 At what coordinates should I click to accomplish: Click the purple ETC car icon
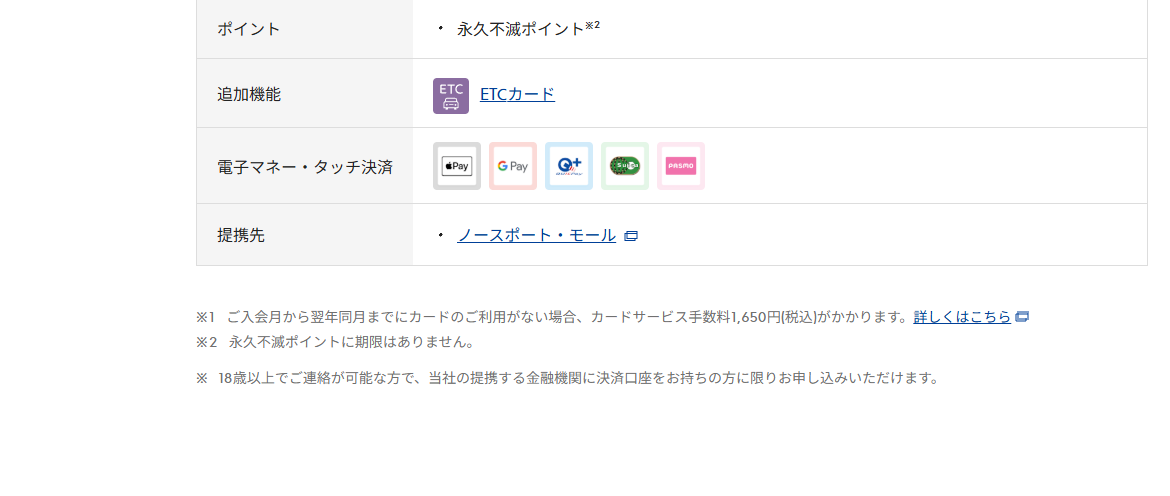(x=451, y=95)
